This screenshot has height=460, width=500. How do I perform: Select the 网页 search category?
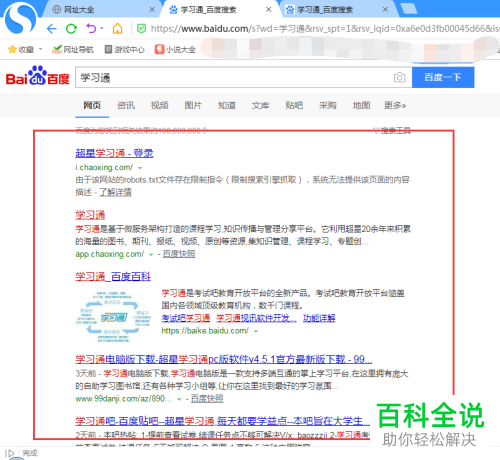coord(92,106)
